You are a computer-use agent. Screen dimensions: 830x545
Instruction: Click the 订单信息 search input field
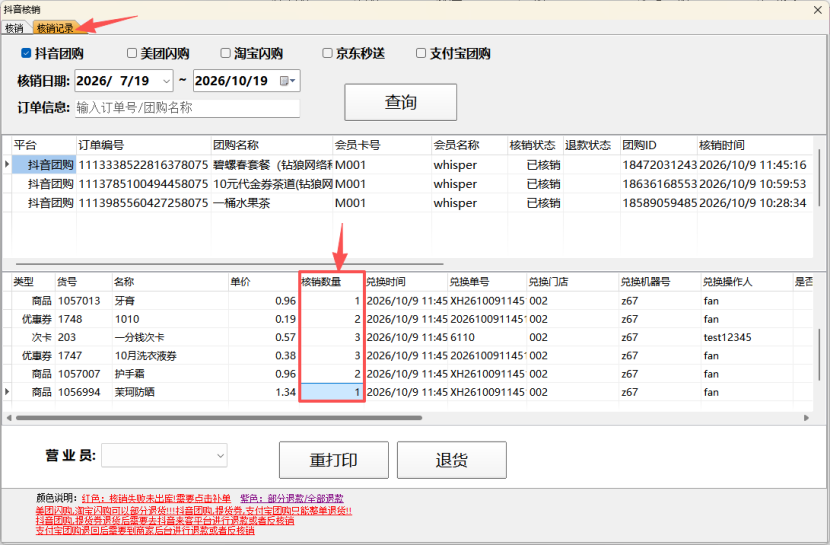(x=187, y=108)
